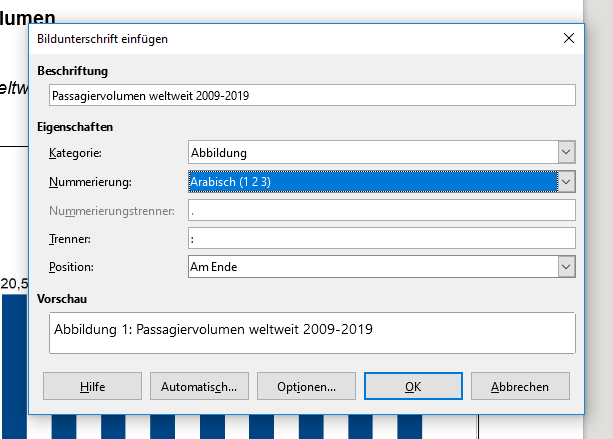The image size is (613, 439).
Task: Click the dialog title Bildunterschrift einfügen
Action: click(102, 39)
